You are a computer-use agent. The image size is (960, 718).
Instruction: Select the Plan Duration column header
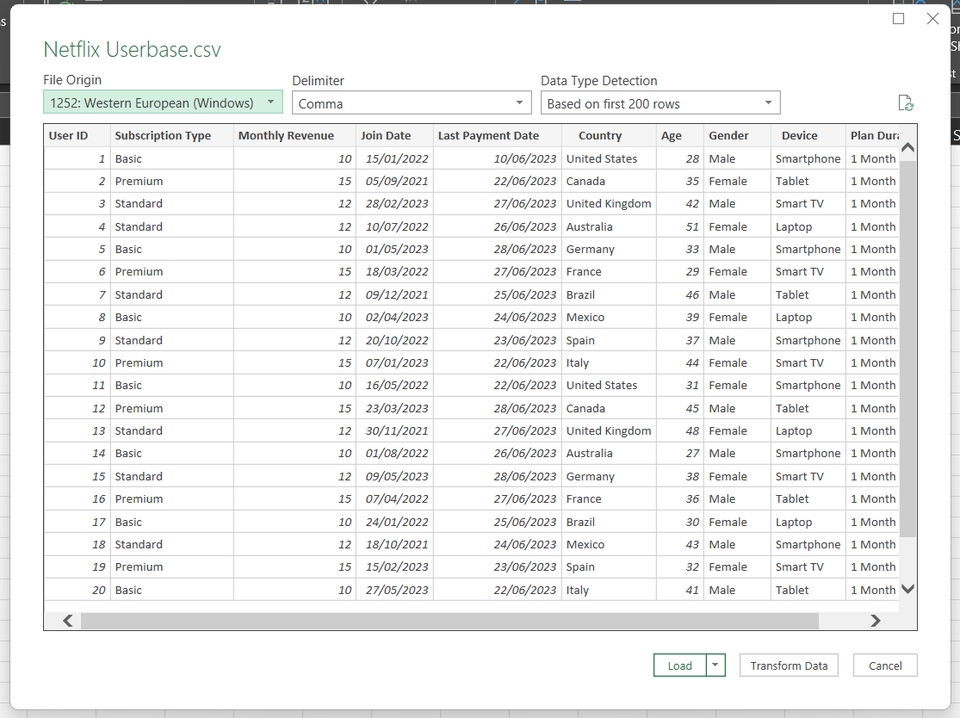tap(872, 135)
